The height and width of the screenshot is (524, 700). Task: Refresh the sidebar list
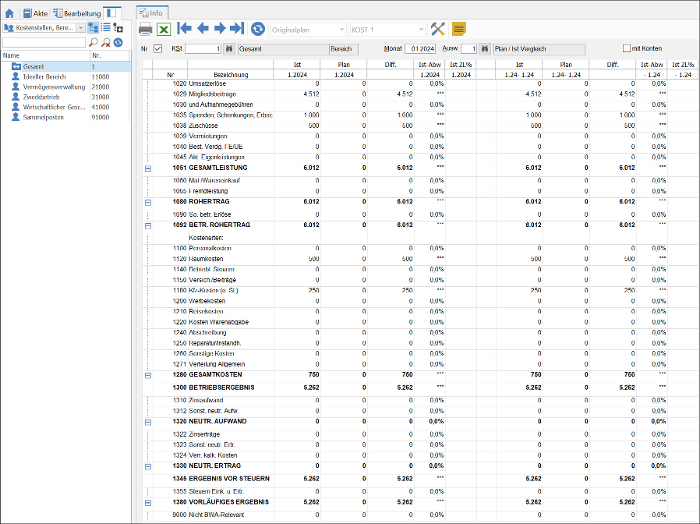118,42
